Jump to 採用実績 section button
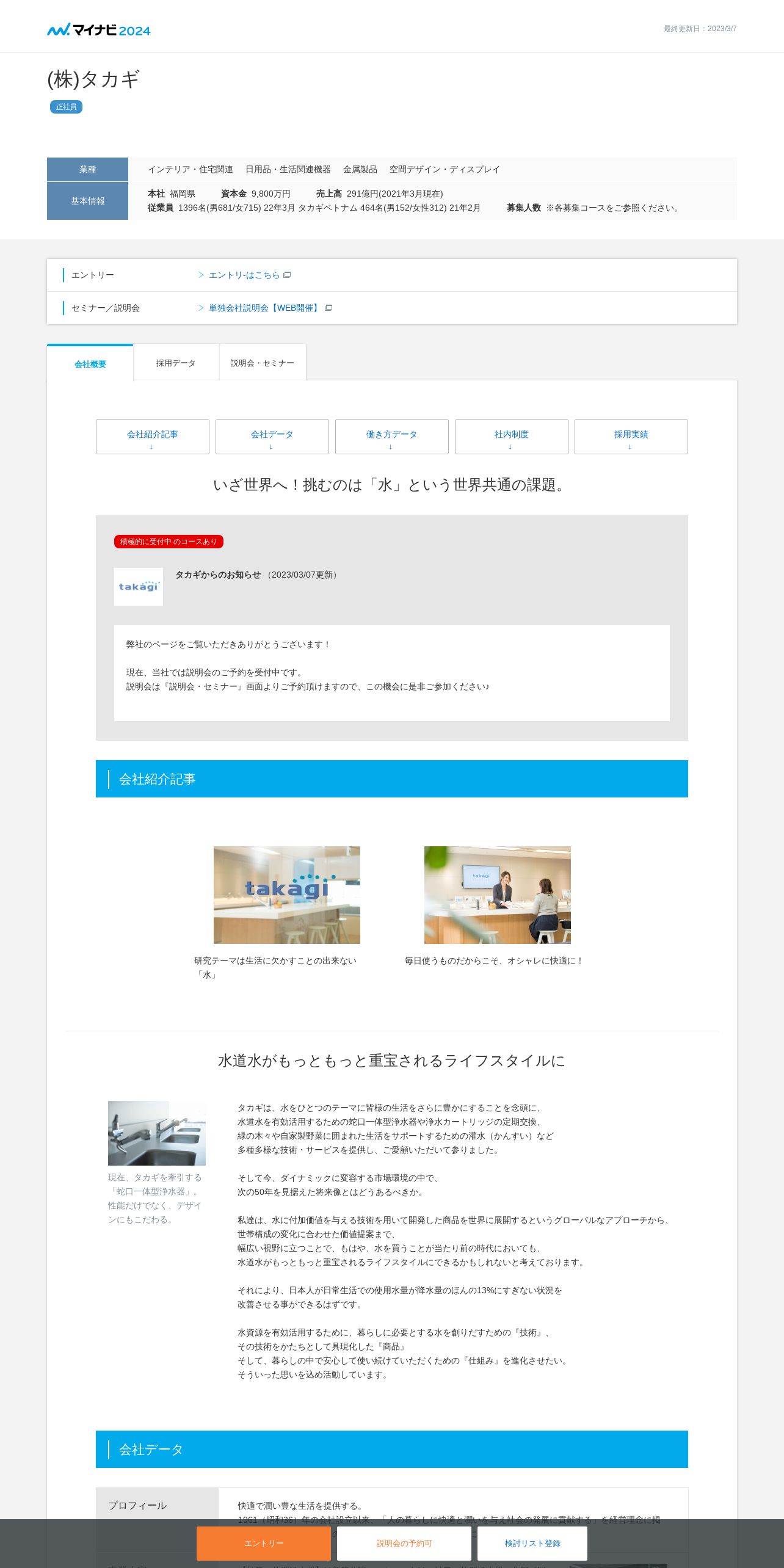 [x=631, y=437]
